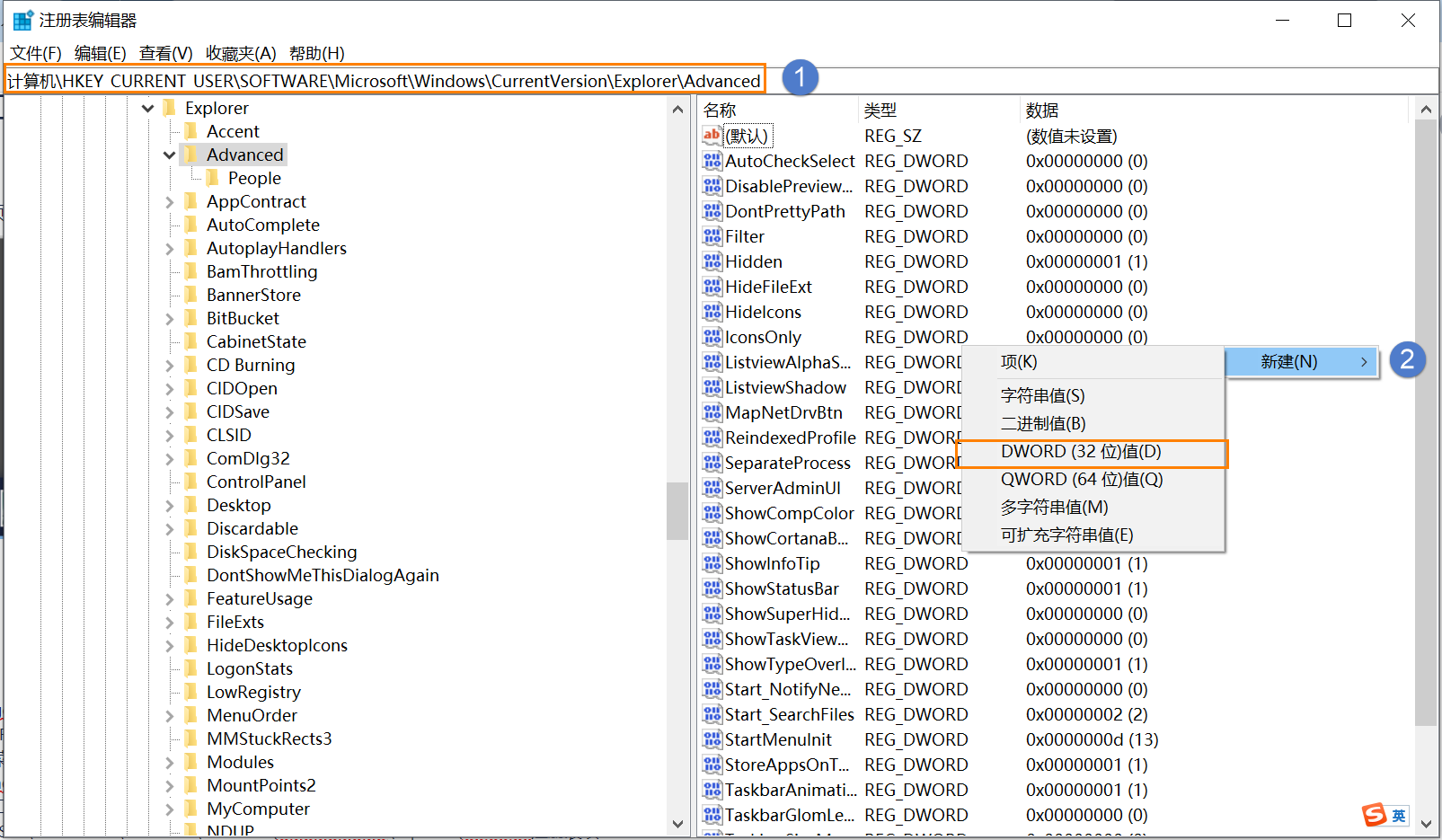Screen dimensions: 1442x840
Task: Click the Filter value icon
Action: pos(712,236)
